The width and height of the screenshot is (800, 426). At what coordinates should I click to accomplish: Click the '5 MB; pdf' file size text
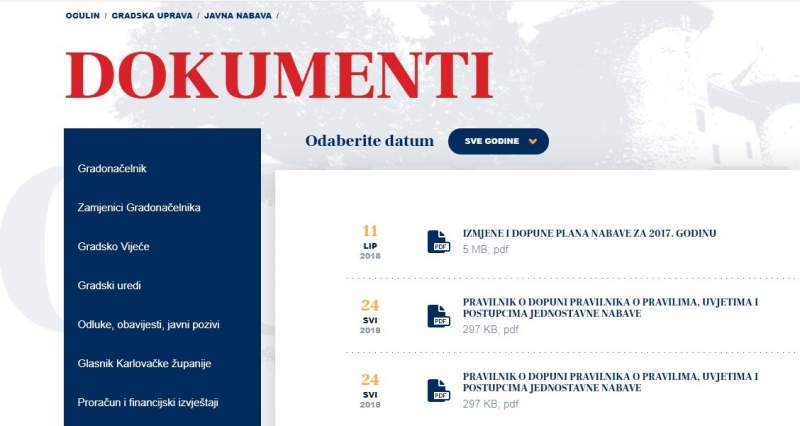pyautogui.click(x=486, y=249)
